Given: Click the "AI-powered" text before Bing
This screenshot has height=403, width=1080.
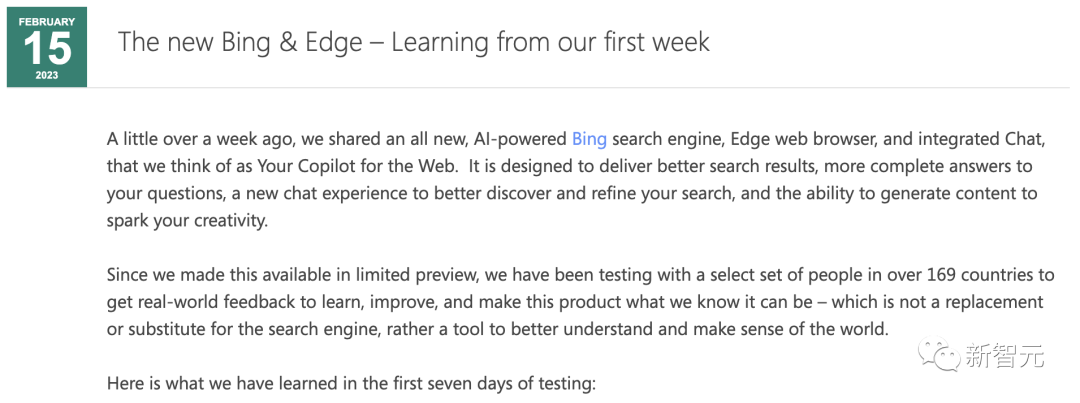Looking at the screenshot, I should pyautogui.click(x=524, y=138).
